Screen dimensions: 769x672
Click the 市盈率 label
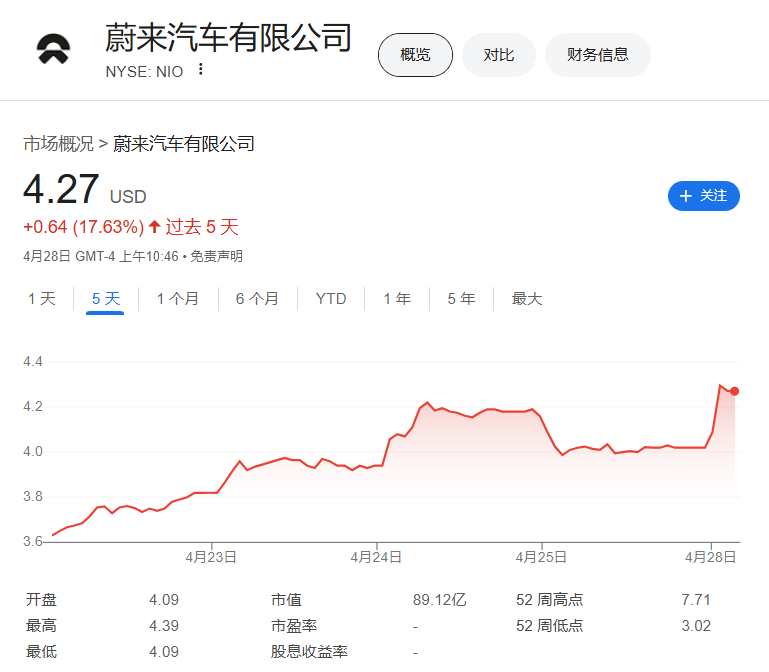point(294,625)
